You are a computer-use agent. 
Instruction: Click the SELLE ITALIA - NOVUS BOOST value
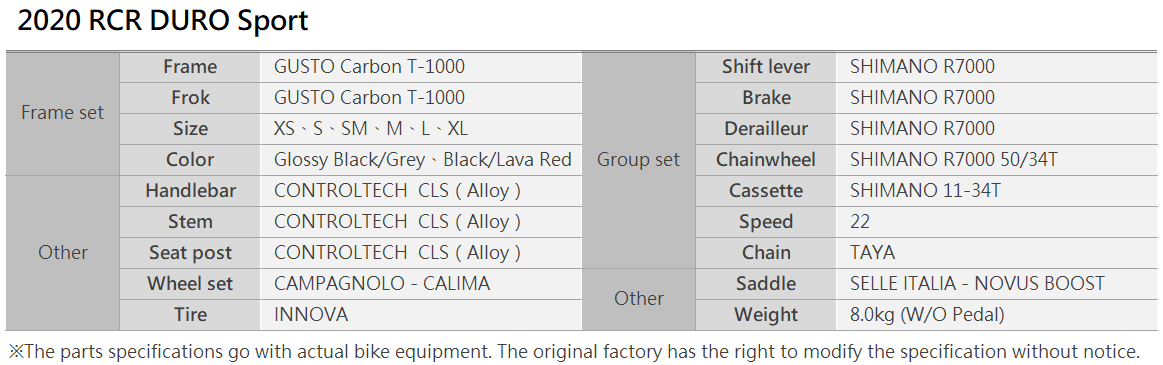pyautogui.click(x=977, y=283)
